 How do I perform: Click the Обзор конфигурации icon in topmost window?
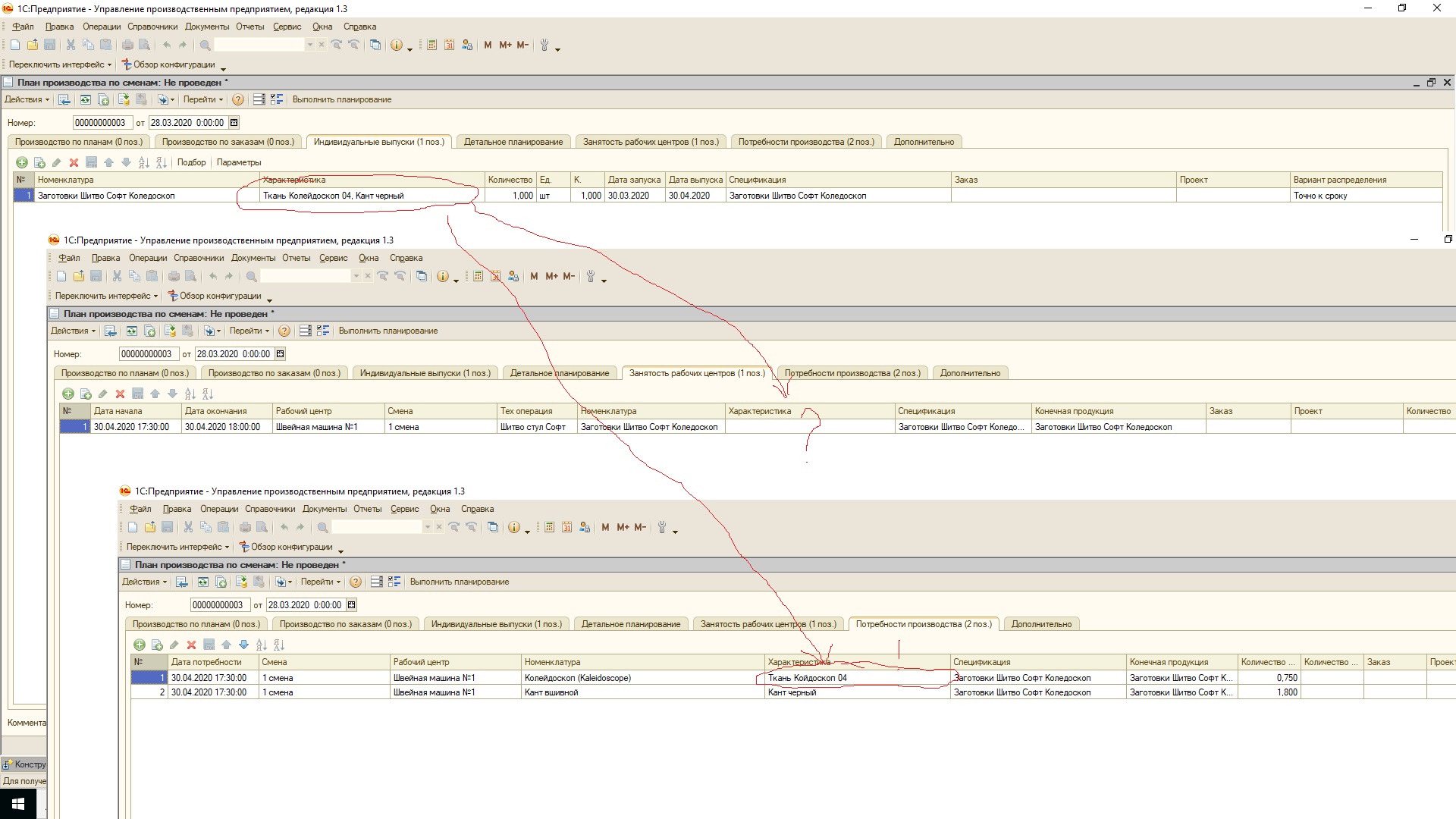click(x=127, y=64)
